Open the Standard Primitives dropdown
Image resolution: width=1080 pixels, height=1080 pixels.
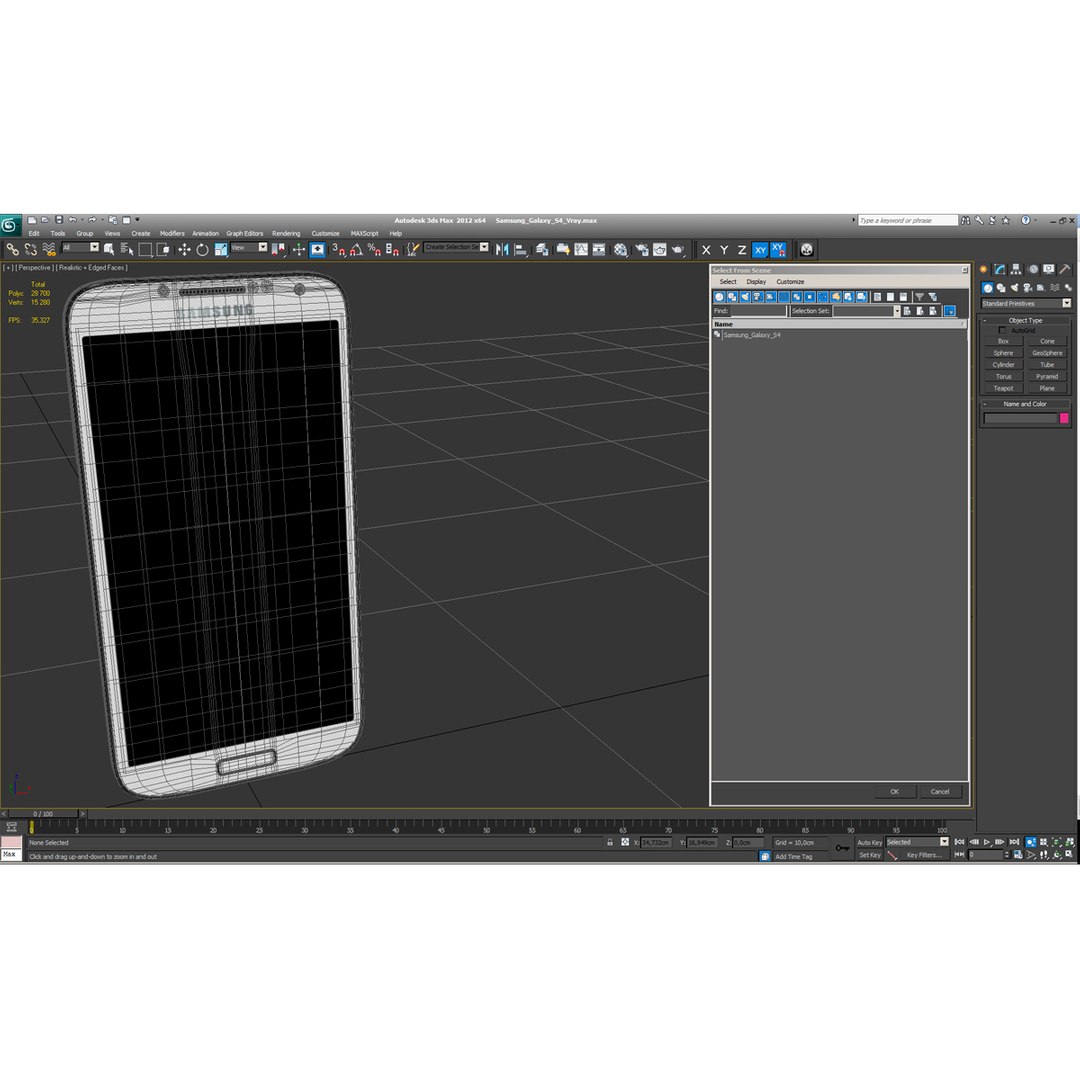point(1026,304)
